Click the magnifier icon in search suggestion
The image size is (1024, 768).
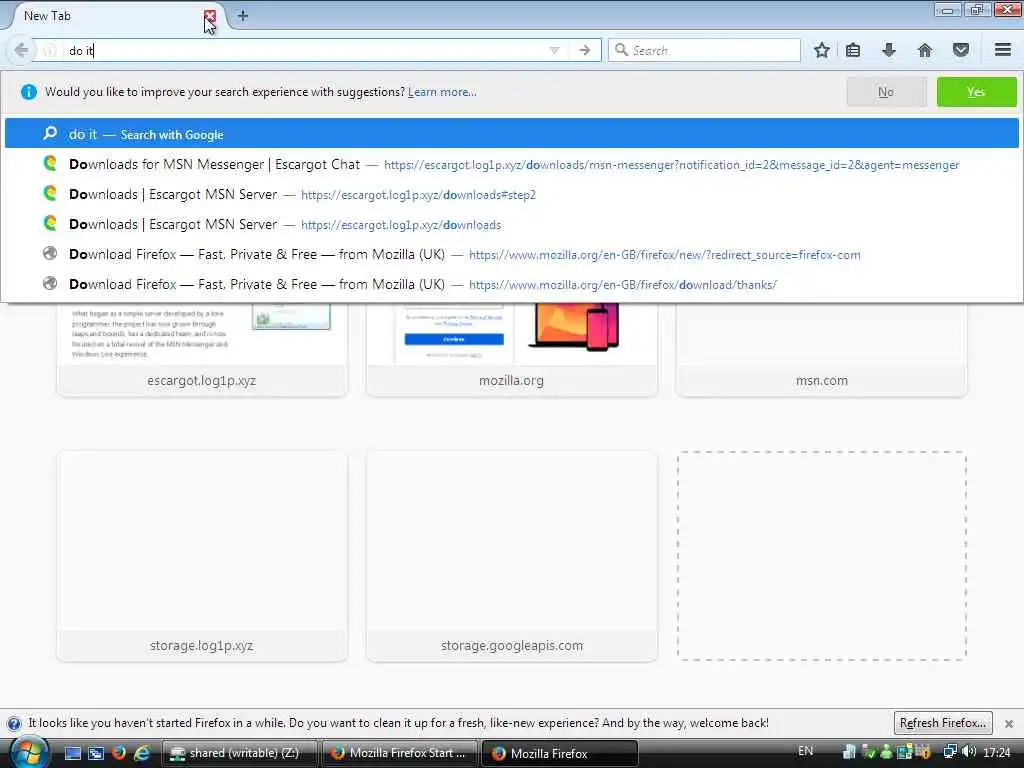coord(50,133)
